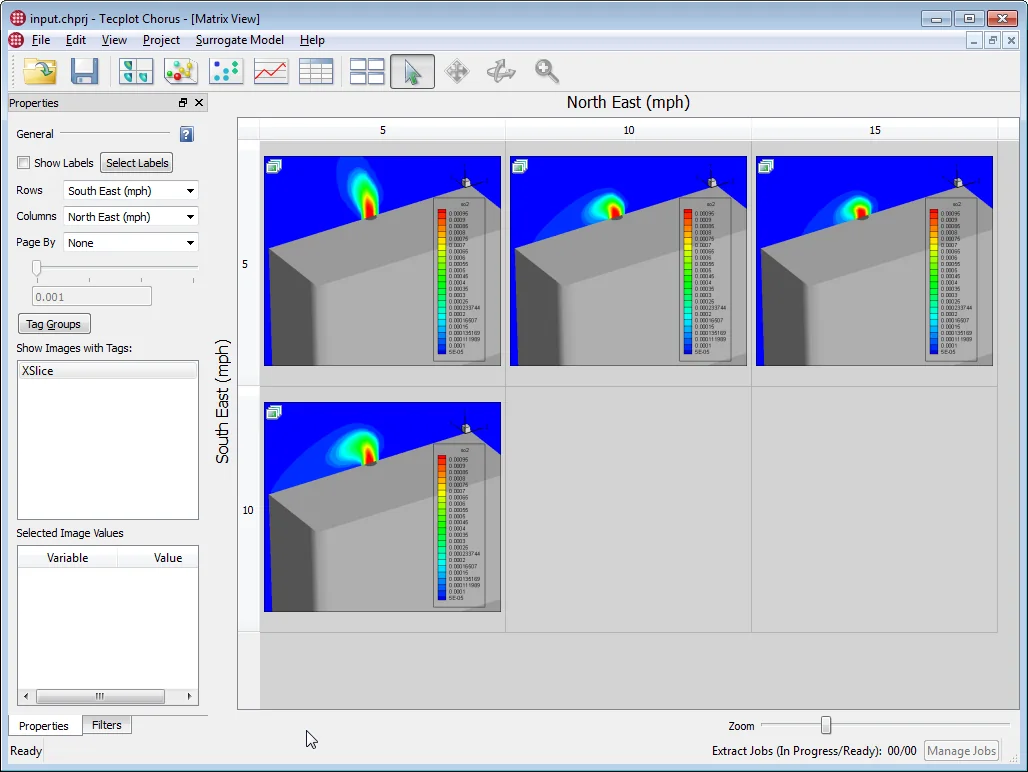
Task: Switch to matrix view icon
Action: [366, 71]
